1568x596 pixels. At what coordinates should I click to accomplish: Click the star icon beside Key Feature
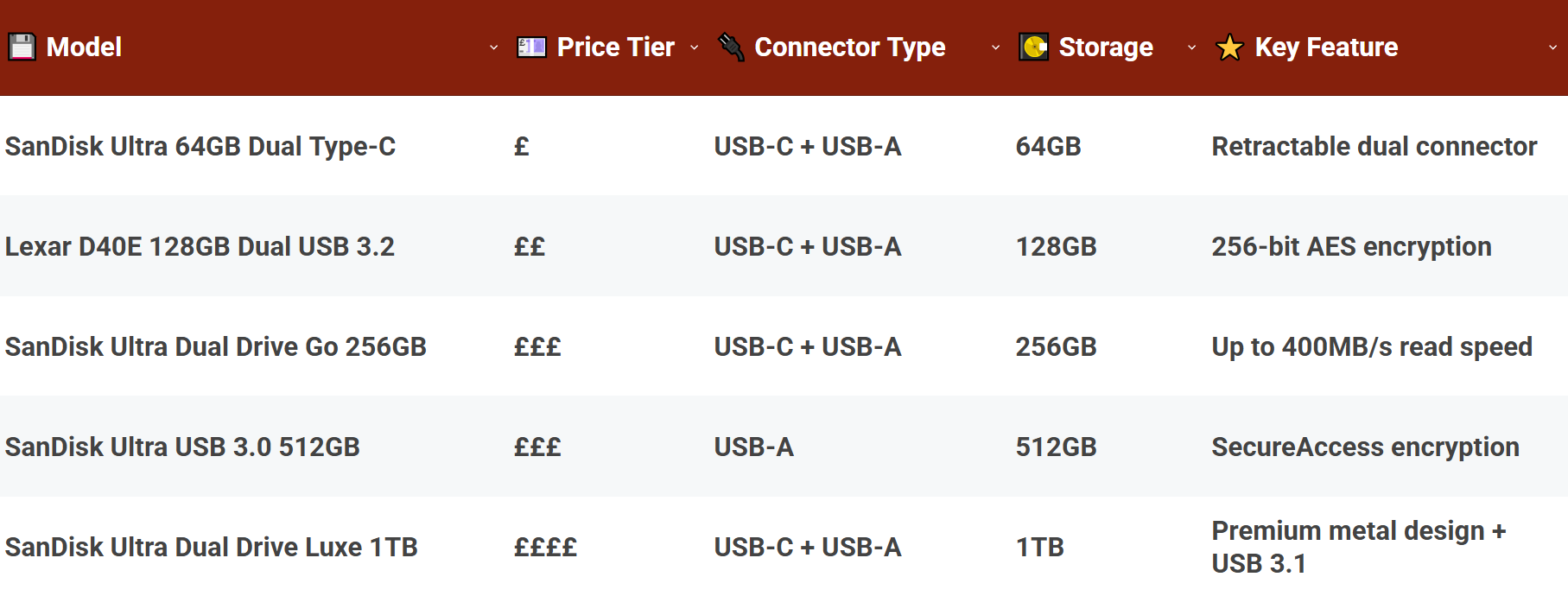[1228, 47]
